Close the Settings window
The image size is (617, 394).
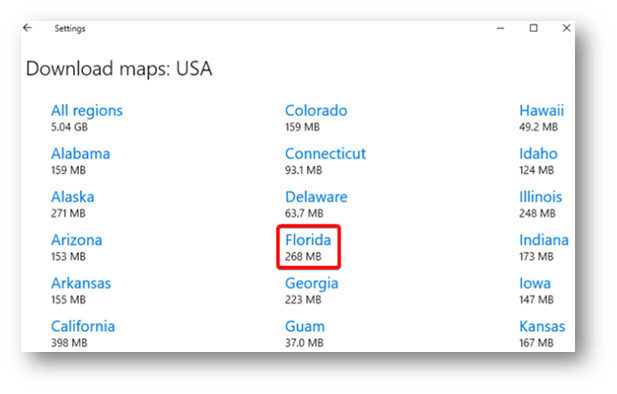coord(566,28)
